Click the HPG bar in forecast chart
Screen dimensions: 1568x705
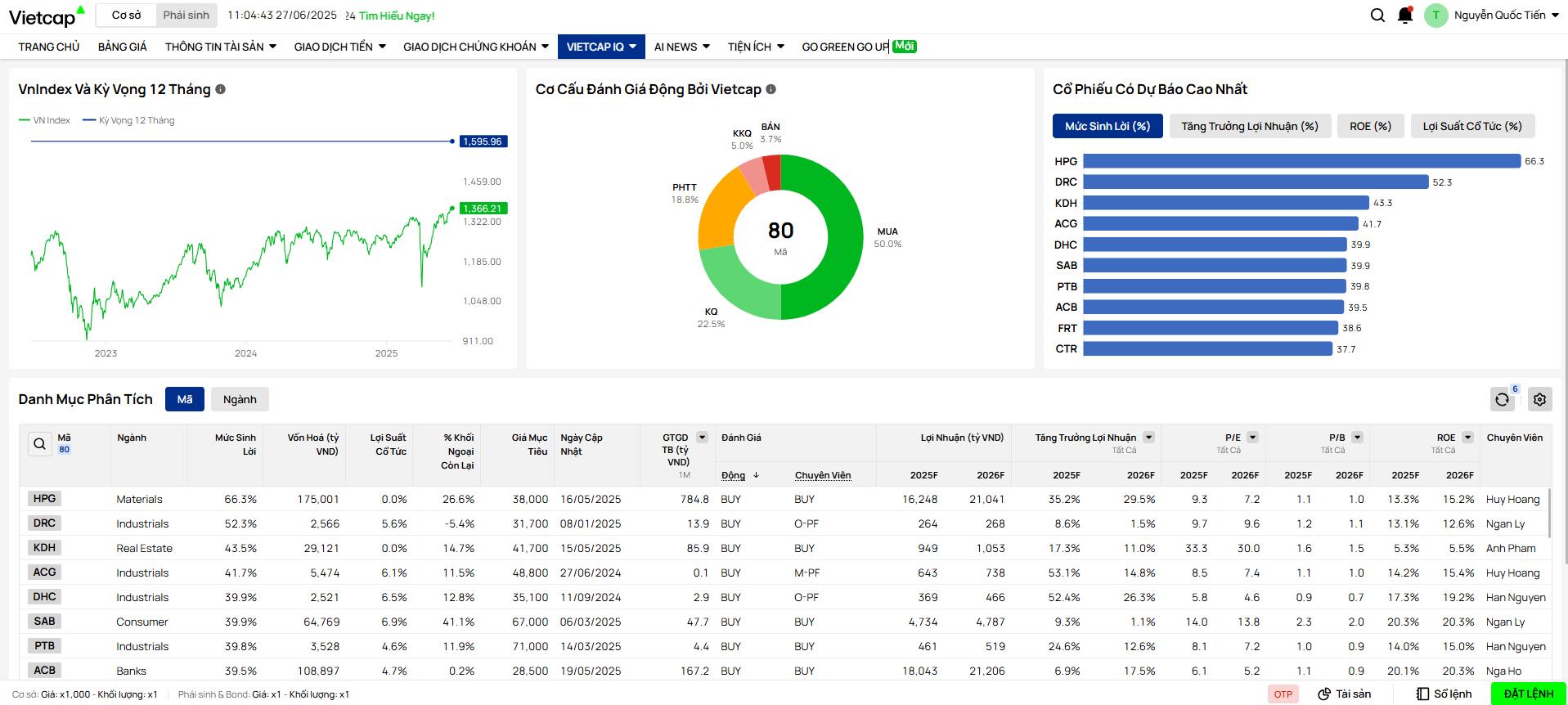tap(1301, 161)
